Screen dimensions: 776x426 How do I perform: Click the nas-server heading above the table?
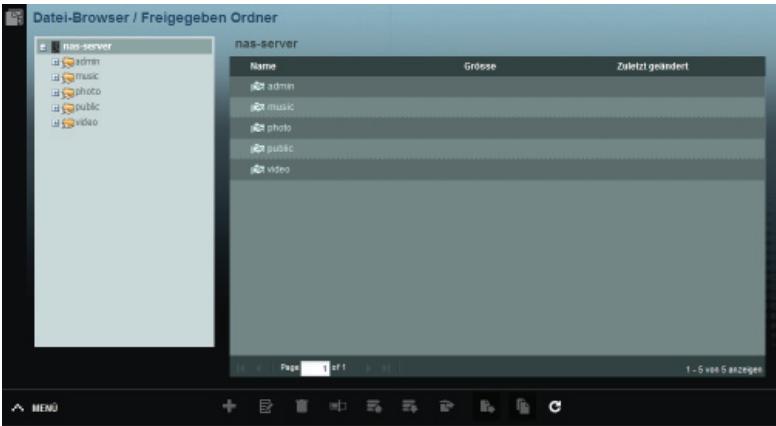266,44
